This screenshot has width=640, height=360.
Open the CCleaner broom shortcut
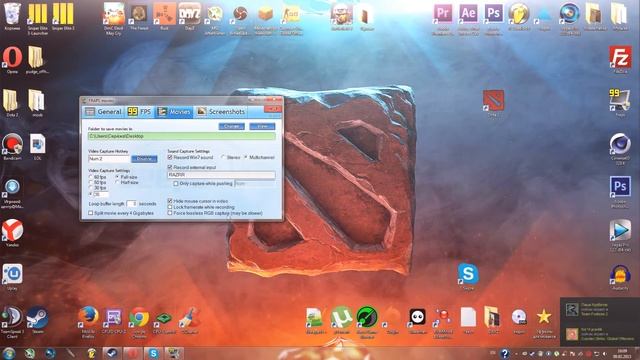pos(189,321)
